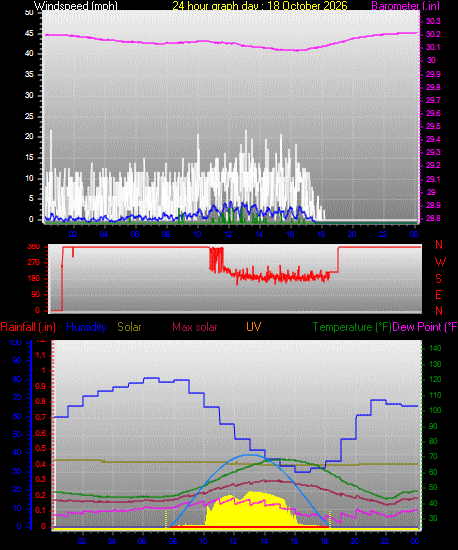The image size is (458, 550).
Task: Click the W compass label
Action: (440, 262)
